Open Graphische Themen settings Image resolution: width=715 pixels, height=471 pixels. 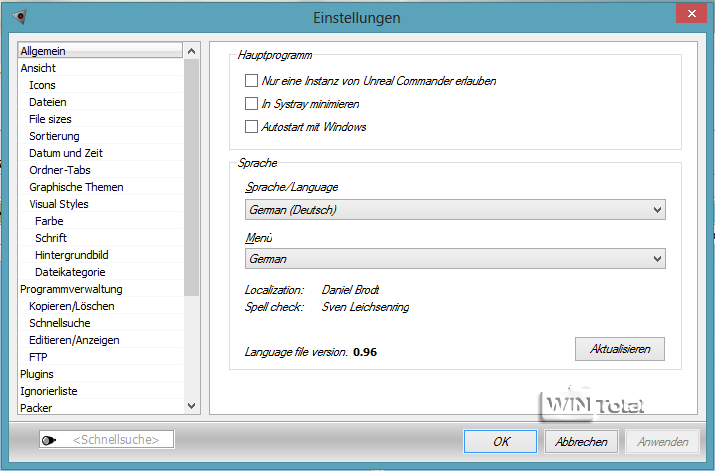click(x=100, y=187)
